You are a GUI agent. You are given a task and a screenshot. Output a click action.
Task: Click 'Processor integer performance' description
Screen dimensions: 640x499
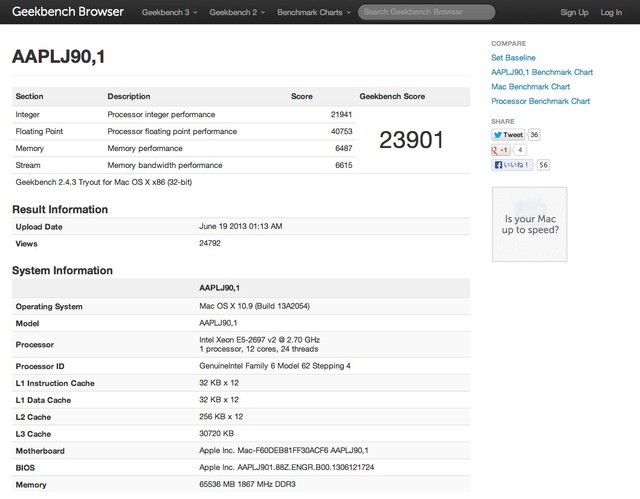tap(161, 115)
